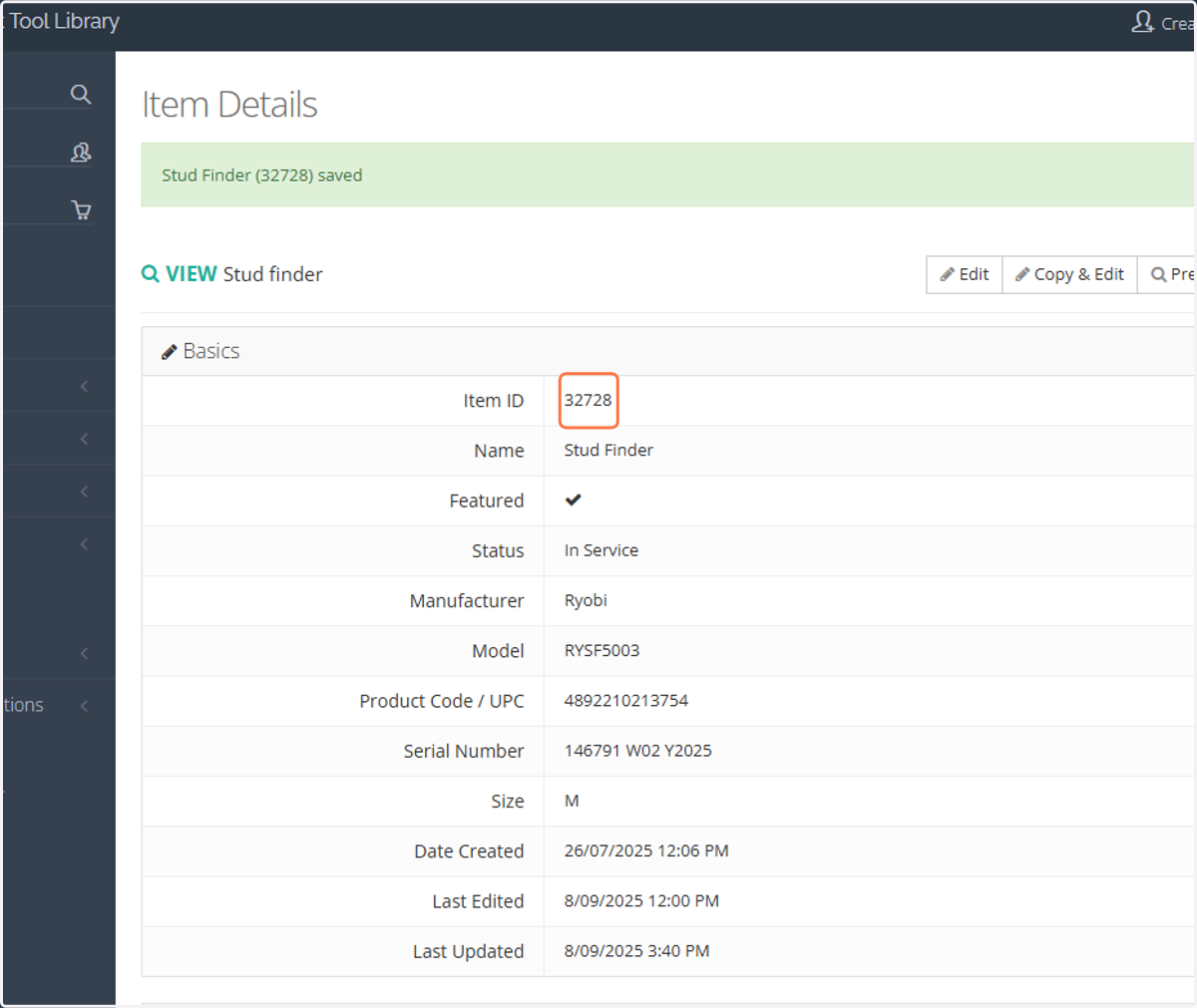This screenshot has width=1197, height=1008.
Task: Click the sidebar members person icon
Action: coord(81,152)
